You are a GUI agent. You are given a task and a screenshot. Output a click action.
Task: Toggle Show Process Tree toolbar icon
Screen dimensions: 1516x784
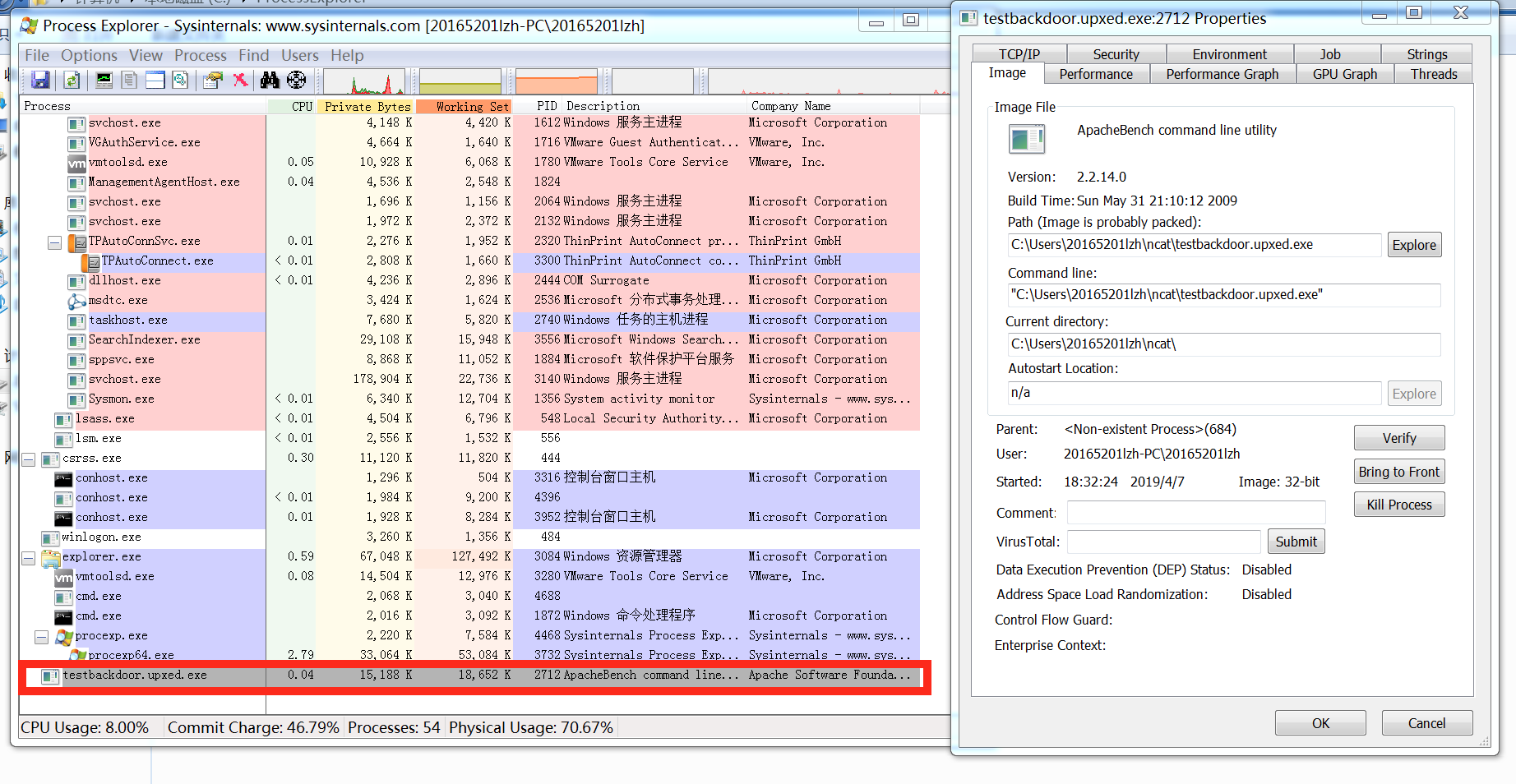129,80
